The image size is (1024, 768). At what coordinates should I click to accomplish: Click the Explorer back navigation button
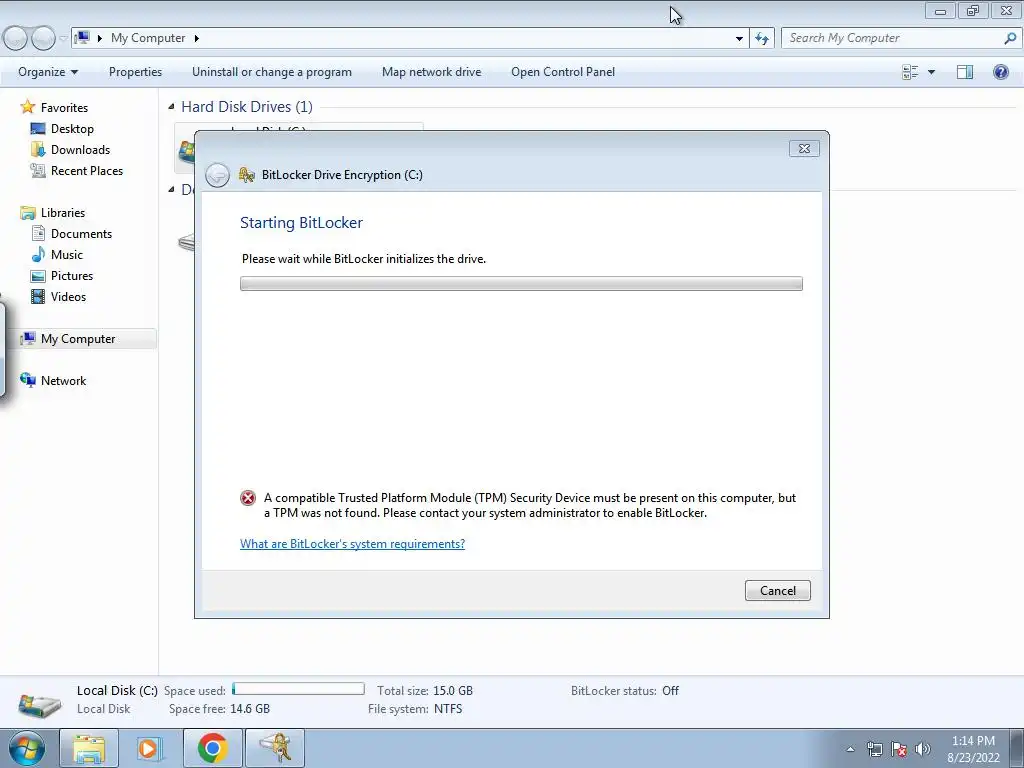(16, 38)
